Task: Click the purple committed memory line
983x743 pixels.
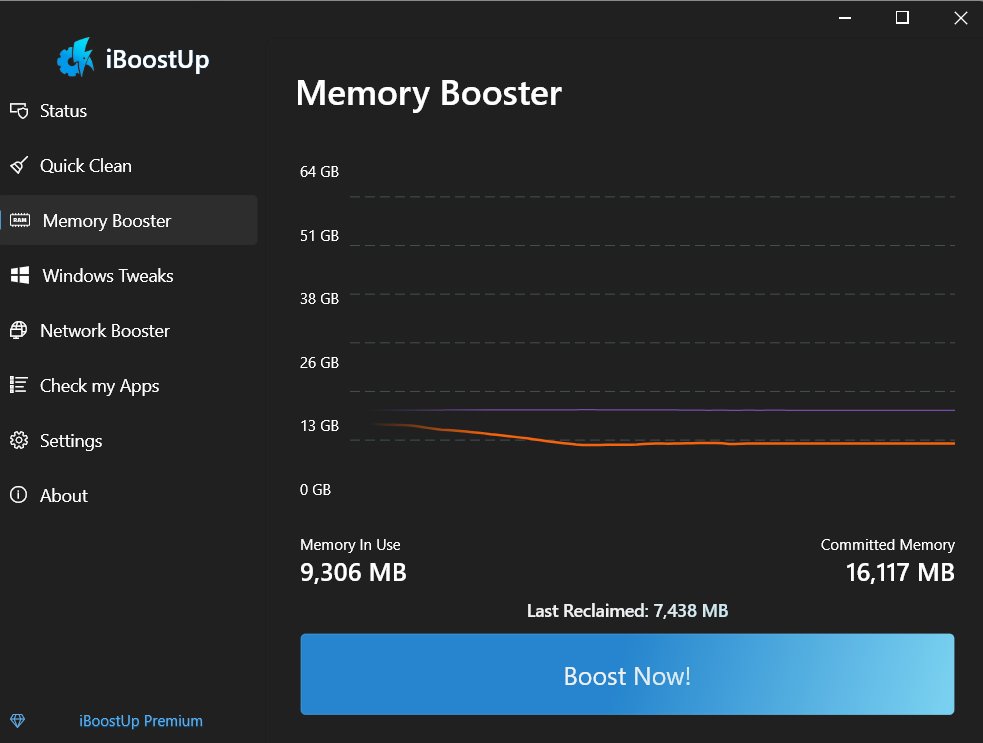Action: click(665, 410)
